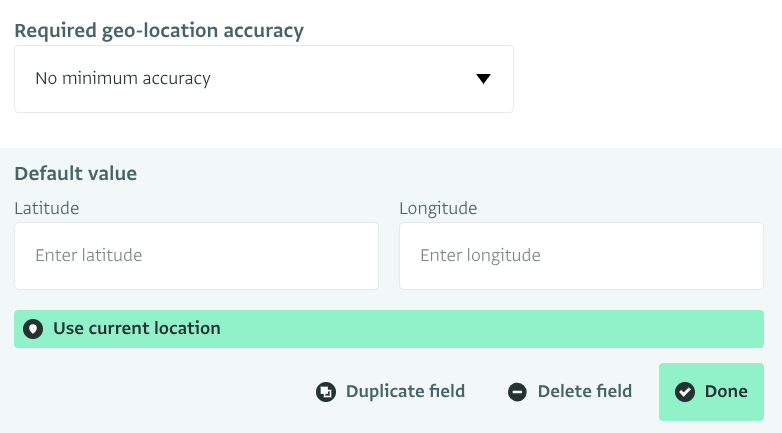Focus the Latitude input field

tap(196, 256)
